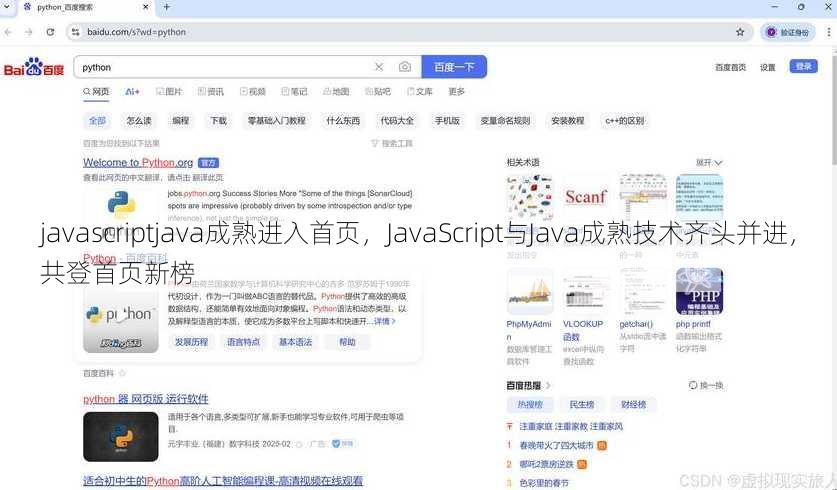Switch to the 热搜榜 tab
This screenshot has height=490, width=837.
tap(530, 405)
